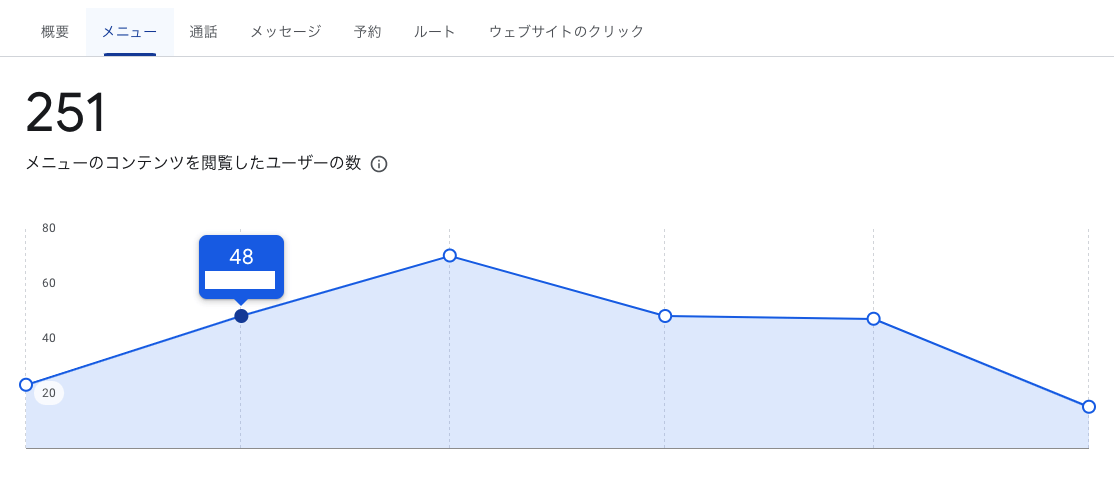Go to the メッセージ tab

click(286, 31)
